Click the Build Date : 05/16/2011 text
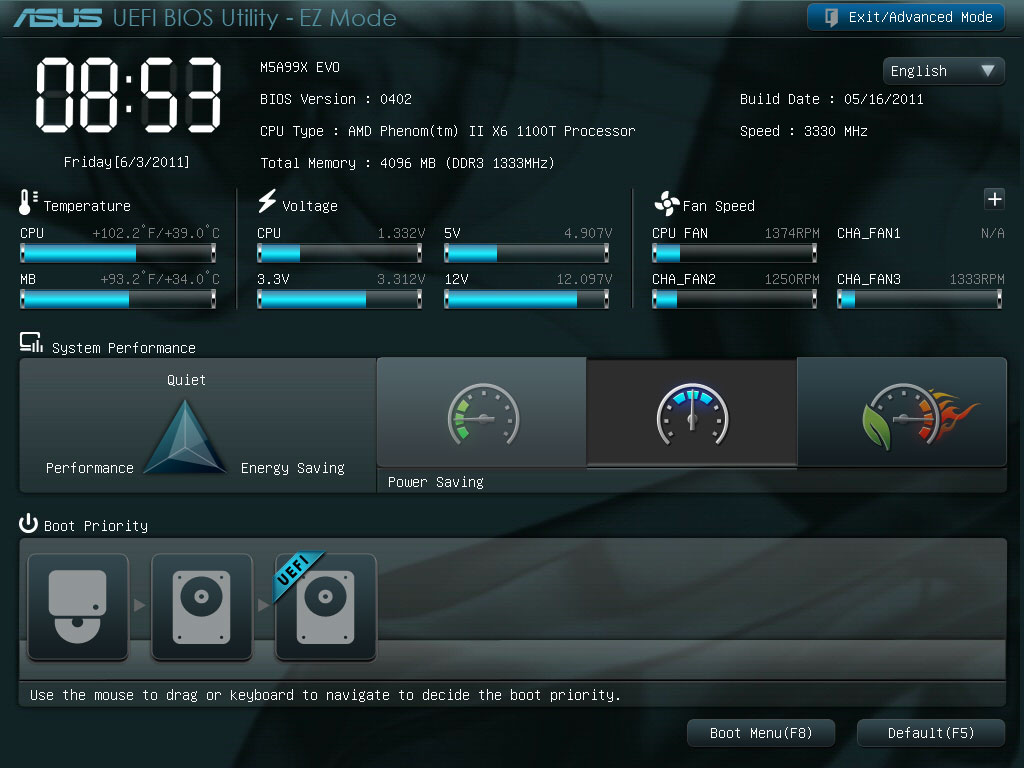The image size is (1024, 768). [x=831, y=99]
